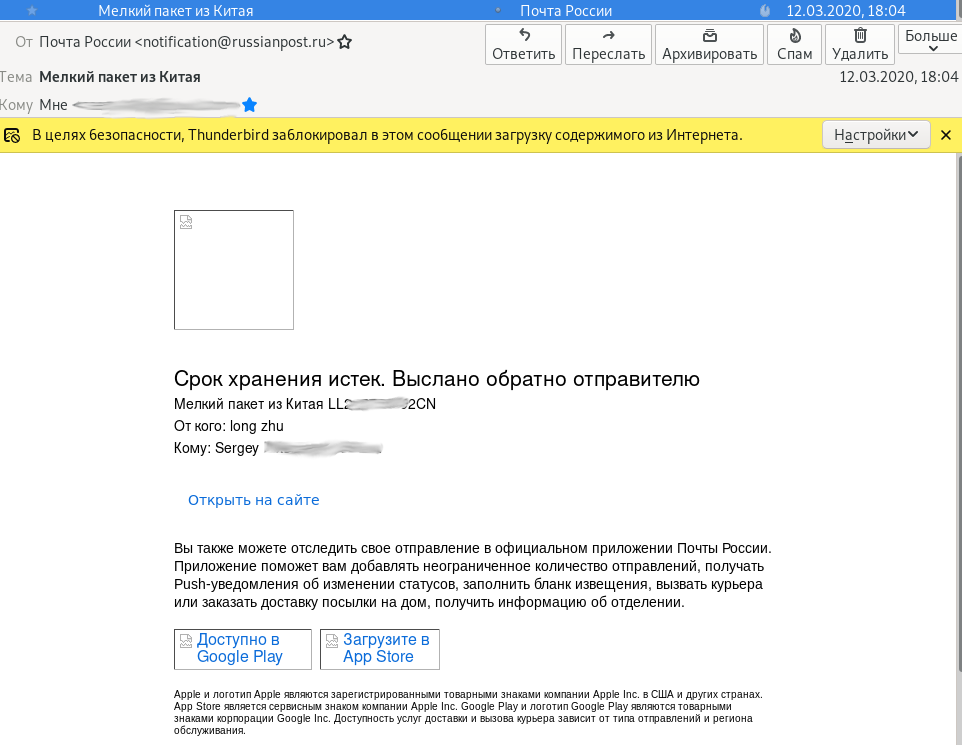
Task: Click the blocked logo image placeholder
Action: point(234,270)
